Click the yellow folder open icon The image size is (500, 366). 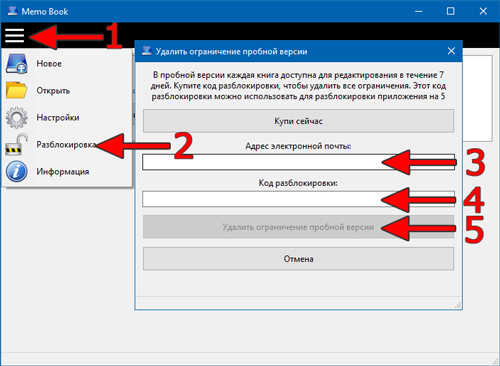(x=16, y=90)
